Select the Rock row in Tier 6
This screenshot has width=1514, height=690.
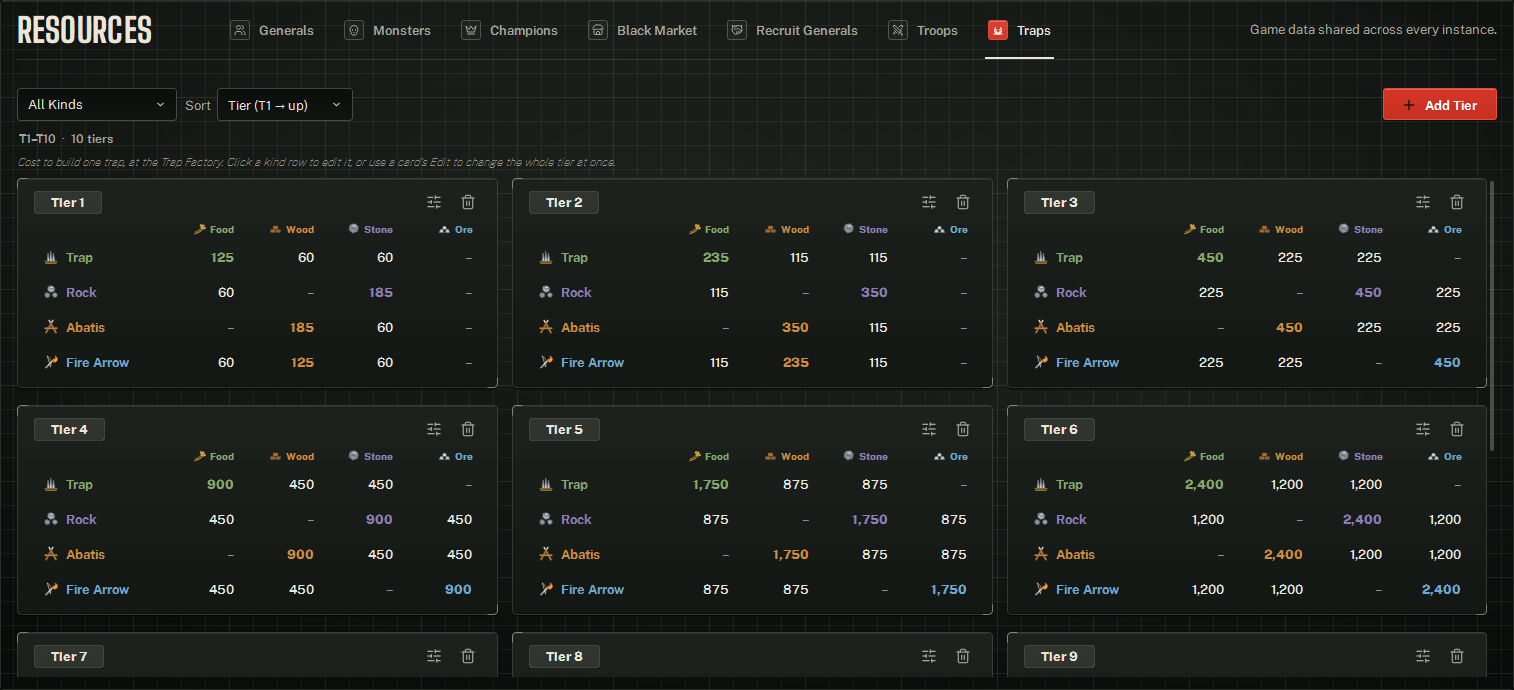point(1247,520)
